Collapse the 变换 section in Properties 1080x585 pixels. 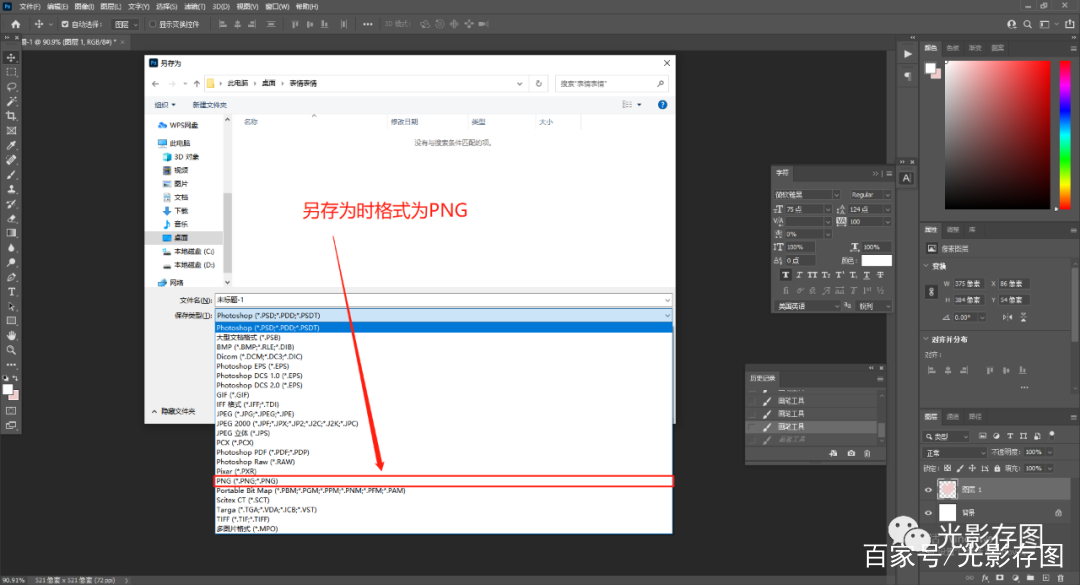click(926, 265)
